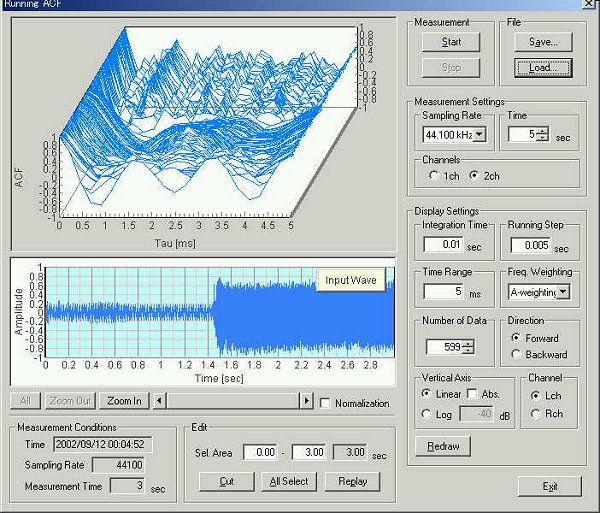Select Log vertical axis scale
600x513 pixels.
point(428,414)
